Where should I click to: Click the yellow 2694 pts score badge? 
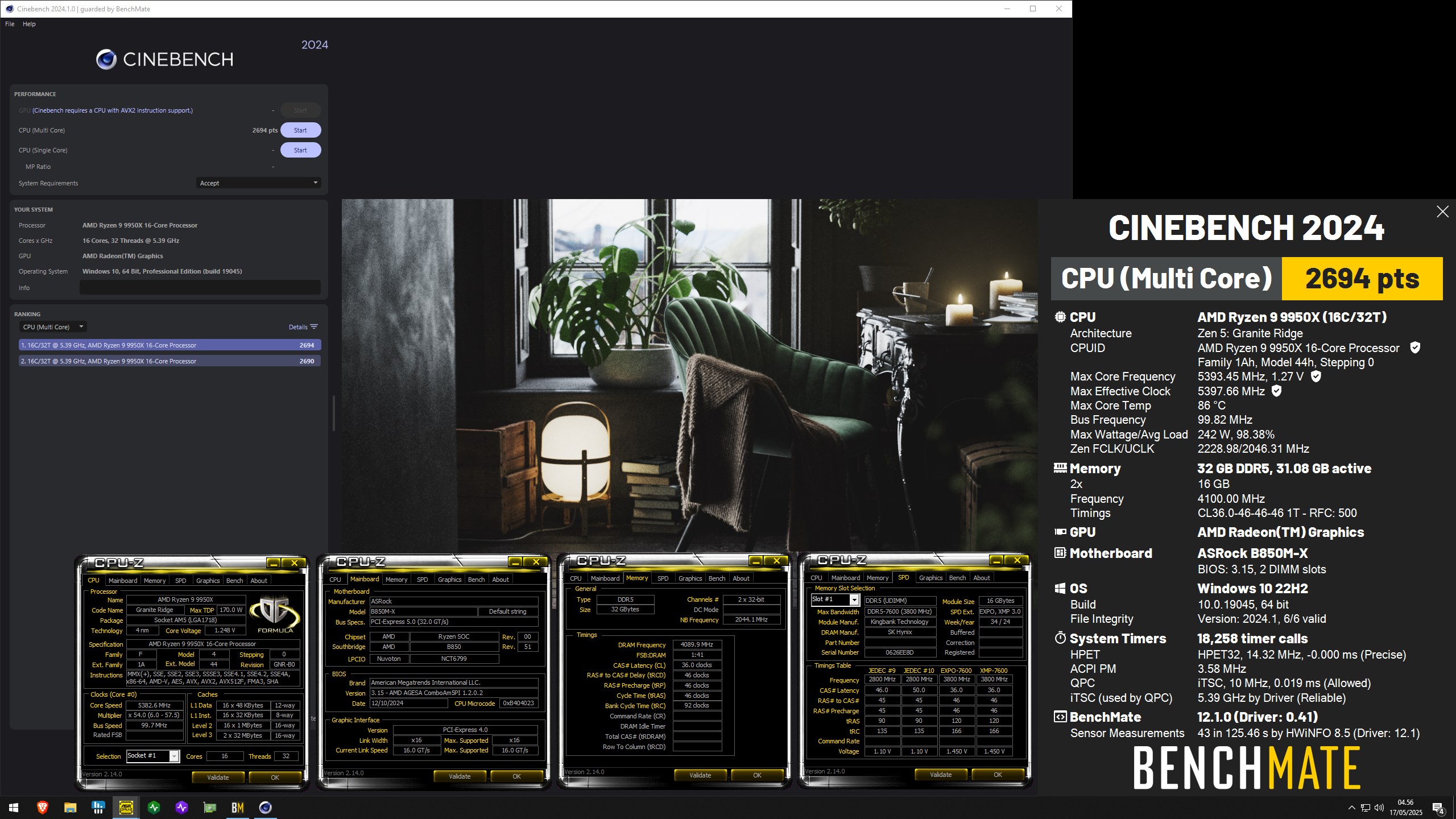point(1362,279)
